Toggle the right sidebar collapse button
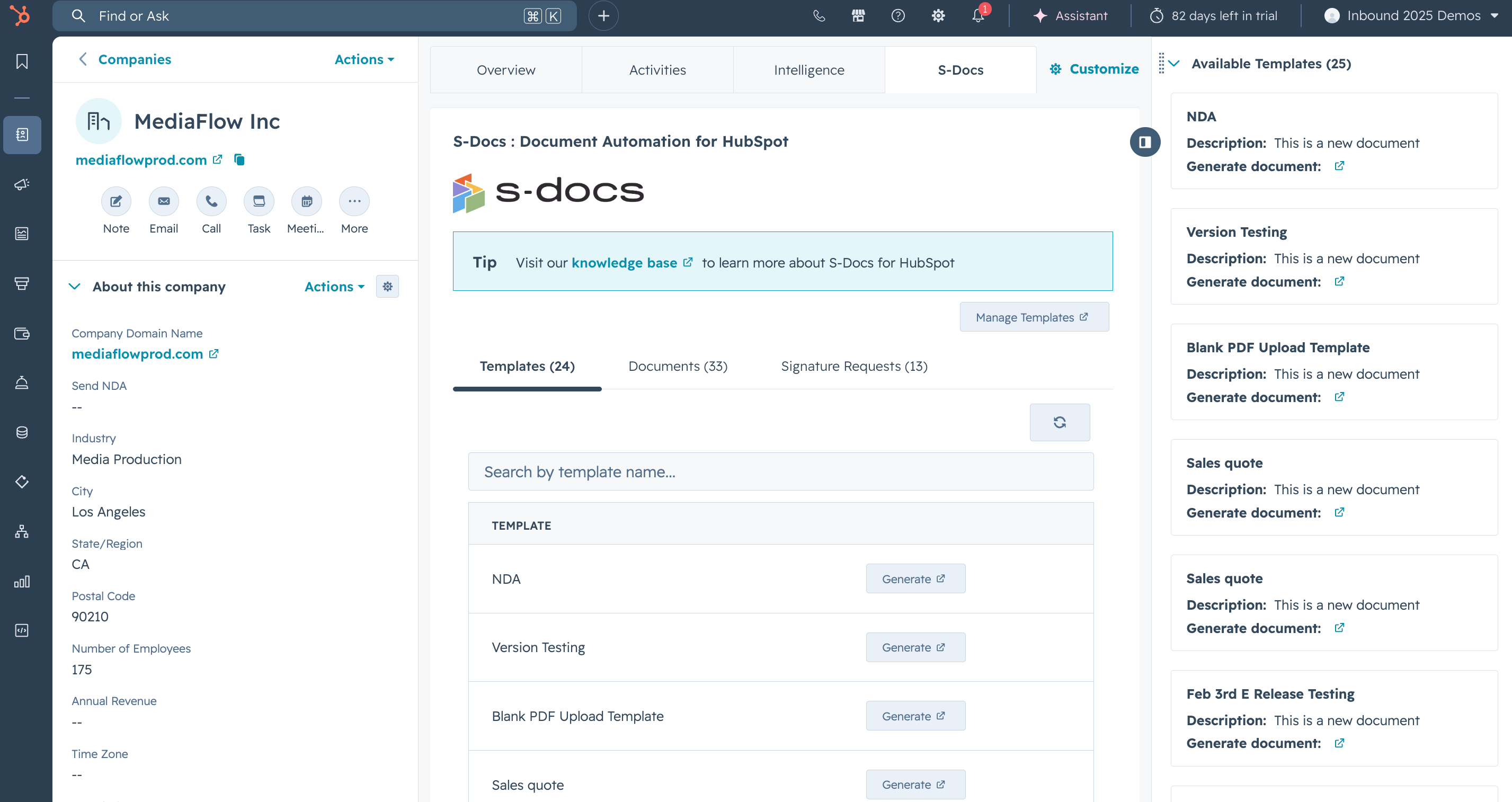The width and height of the screenshot is (1512, 802). 1145,142
